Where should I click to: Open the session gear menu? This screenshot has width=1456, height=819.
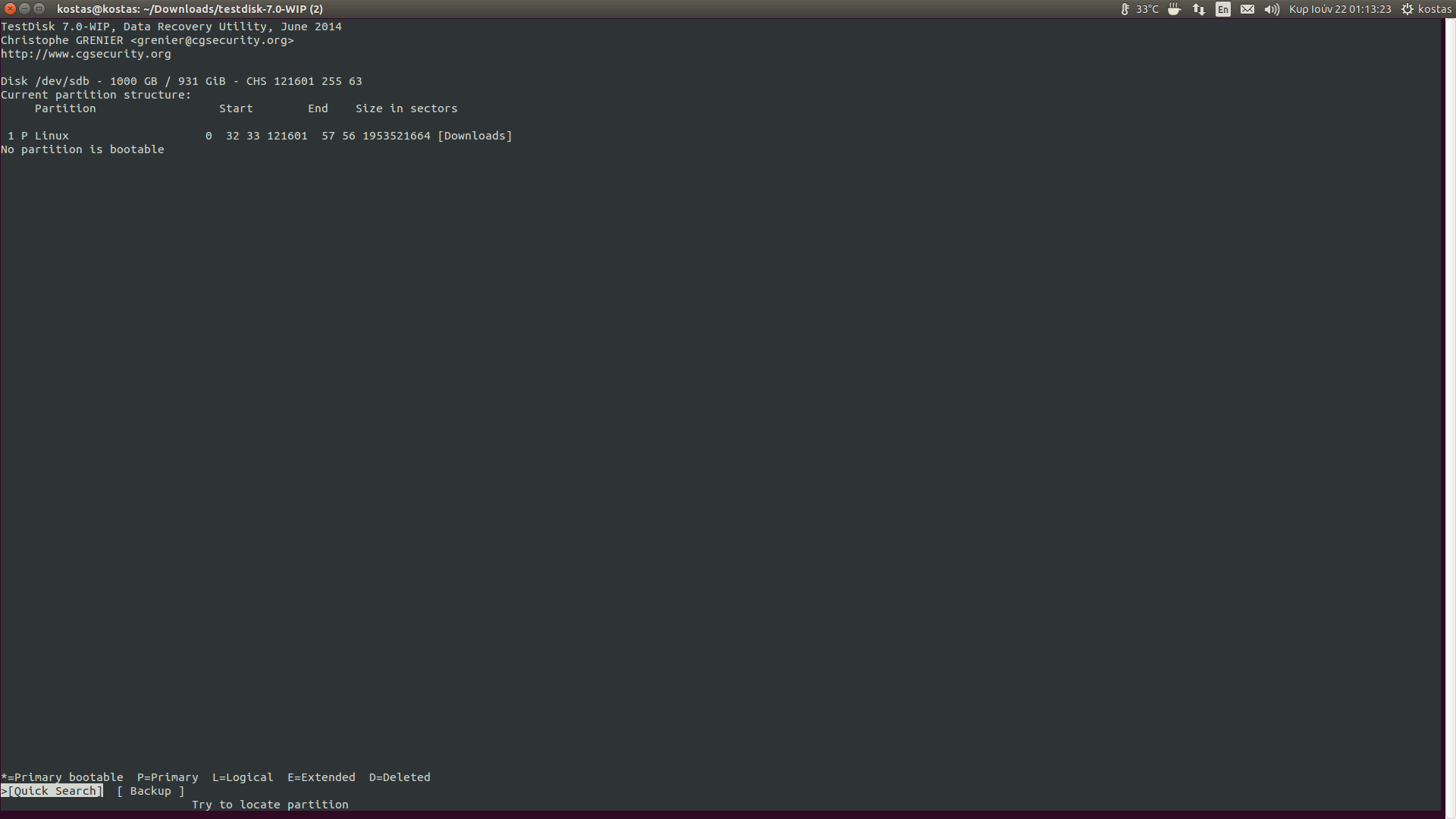click(1407, 9)
